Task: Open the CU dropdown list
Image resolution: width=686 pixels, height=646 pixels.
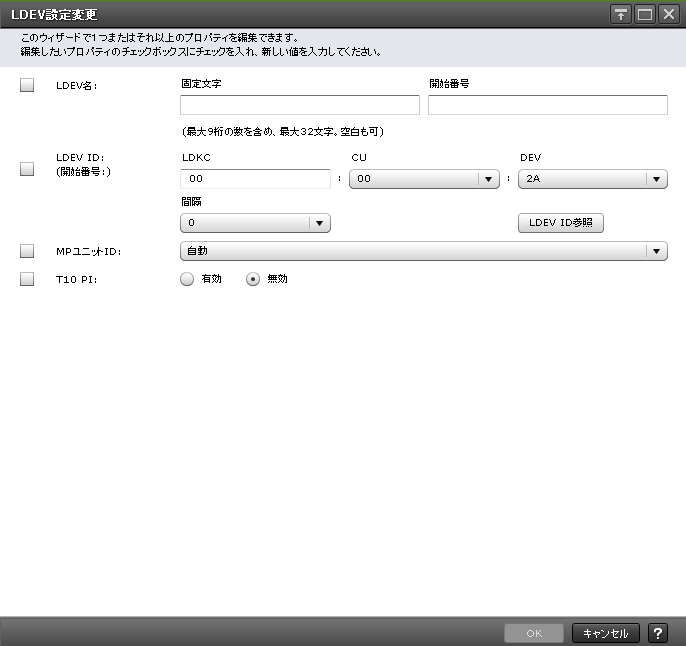Action: coord(487,179)
